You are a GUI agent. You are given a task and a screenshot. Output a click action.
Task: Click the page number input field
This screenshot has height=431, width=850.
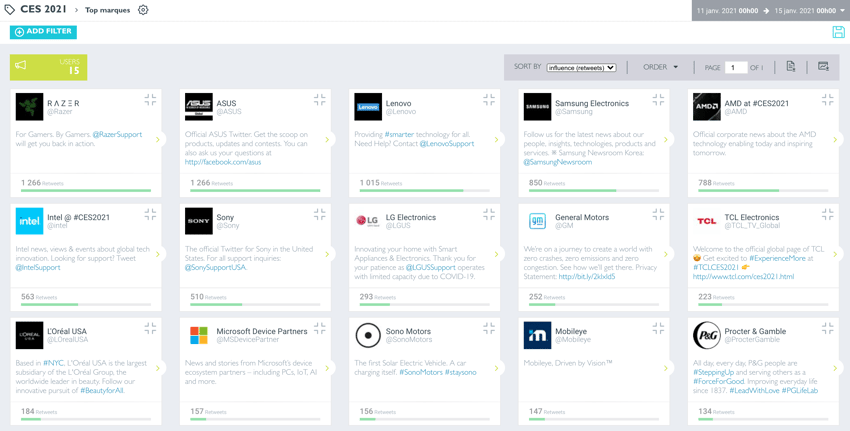[x=736, y=68]
